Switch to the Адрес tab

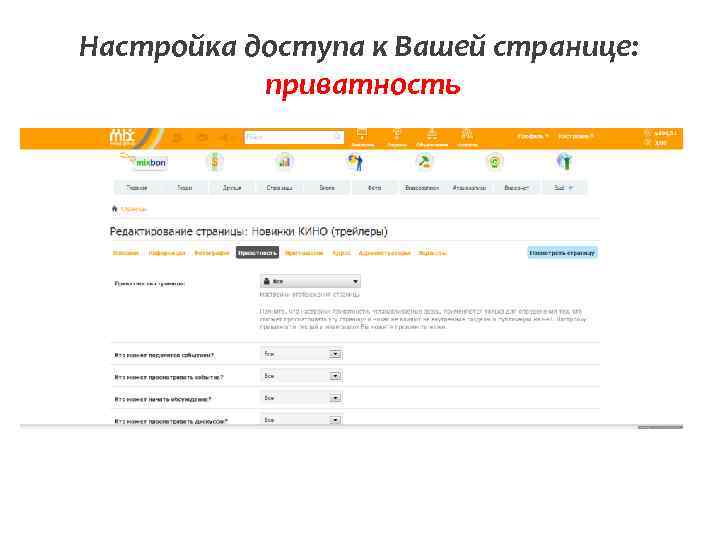coord(341,253)
